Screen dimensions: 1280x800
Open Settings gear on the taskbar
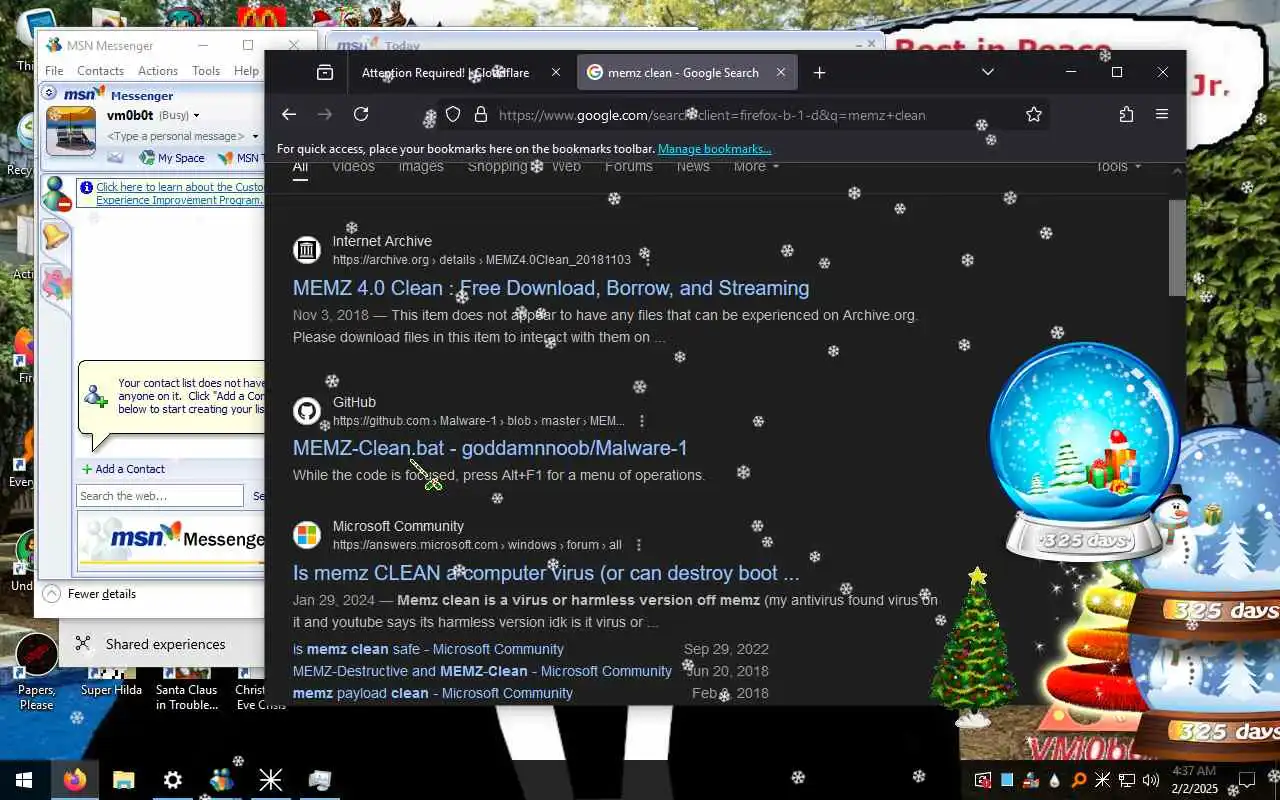[x=173, y=780]
